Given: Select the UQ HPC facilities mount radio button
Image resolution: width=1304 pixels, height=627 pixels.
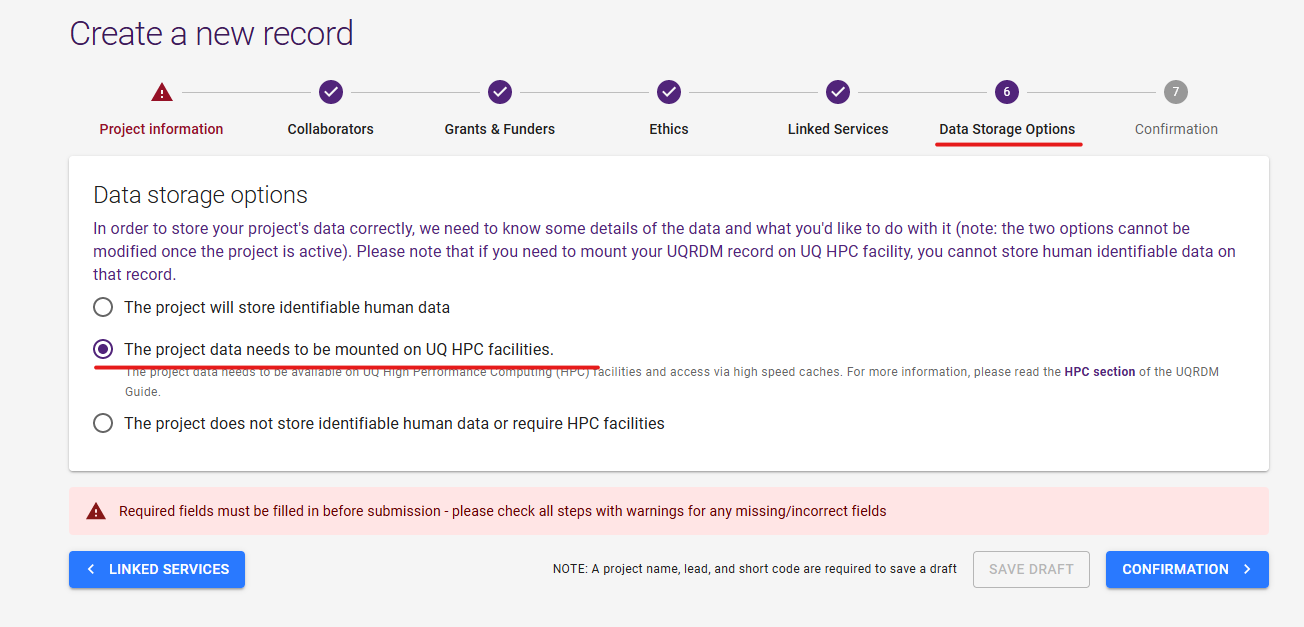Looking at the screenshot, I should 103,349.
